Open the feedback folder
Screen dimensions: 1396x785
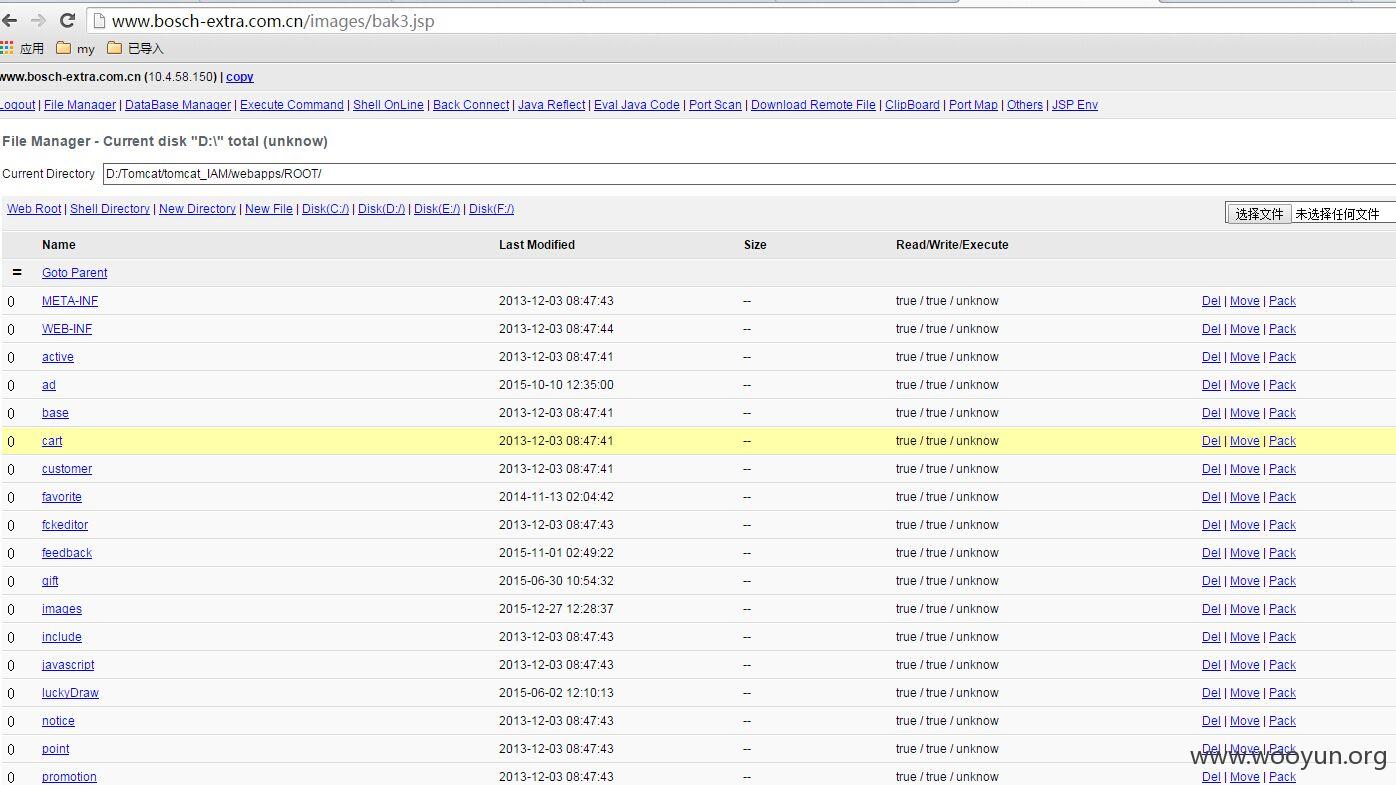67,553
